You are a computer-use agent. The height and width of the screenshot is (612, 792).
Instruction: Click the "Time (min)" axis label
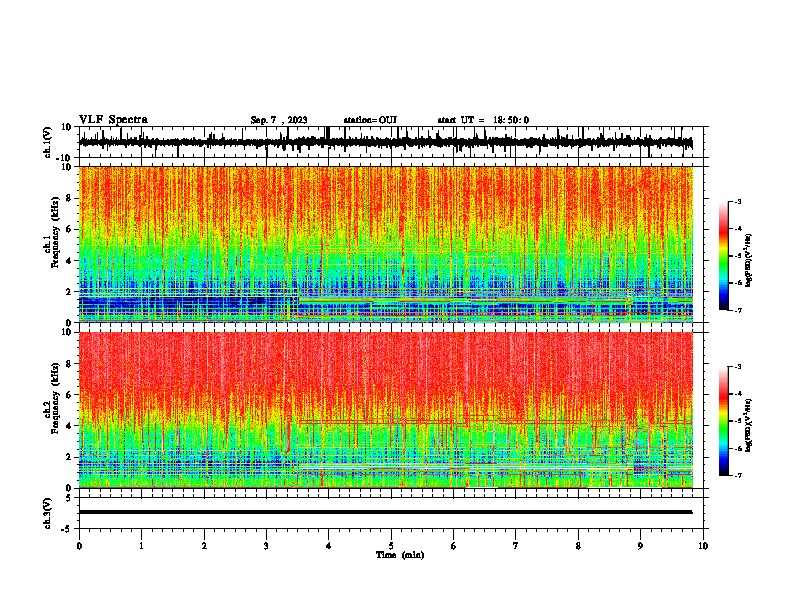[400, 555]
